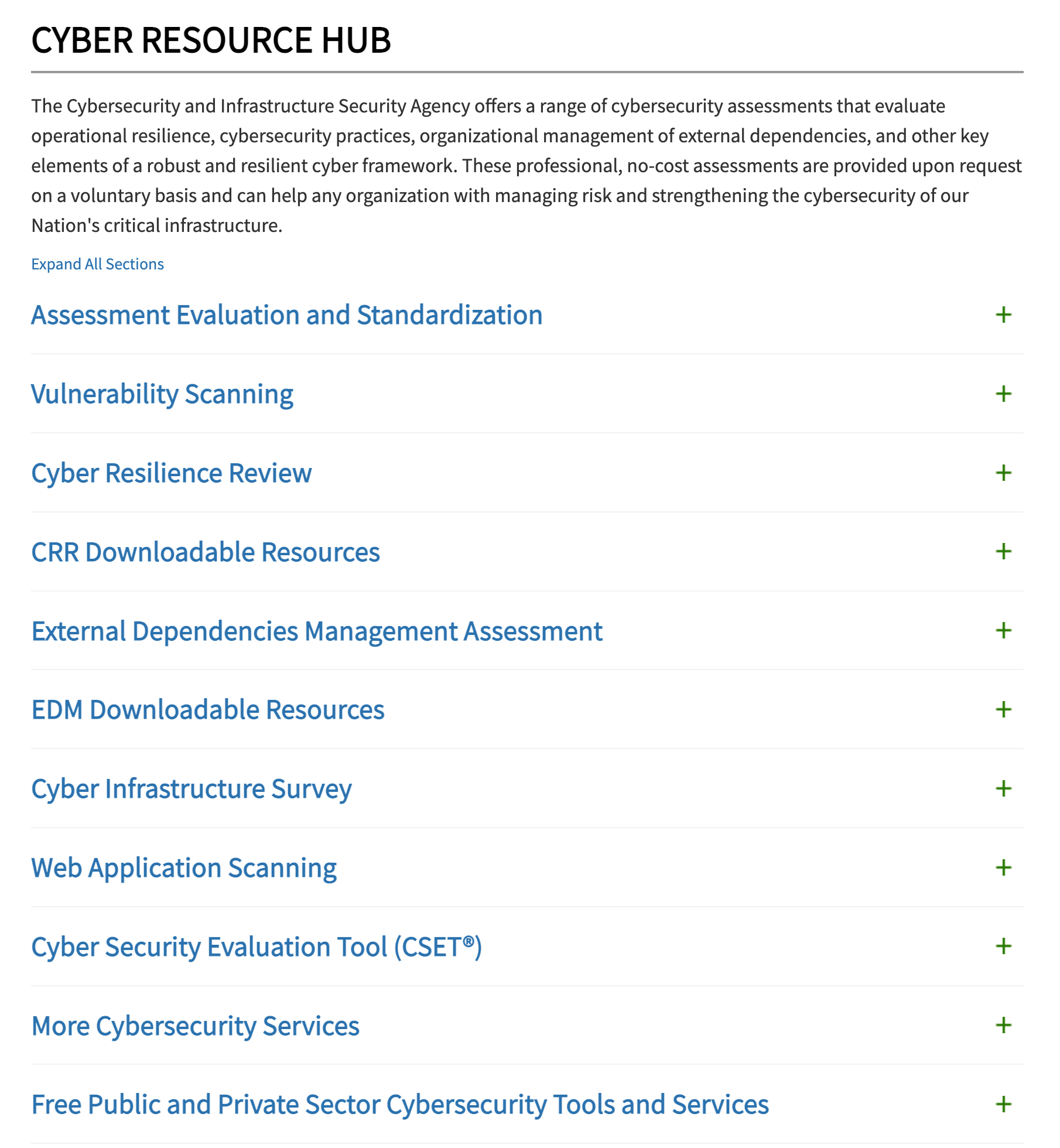Click the CRR Downloadable Resources heading

coord(205,552)
